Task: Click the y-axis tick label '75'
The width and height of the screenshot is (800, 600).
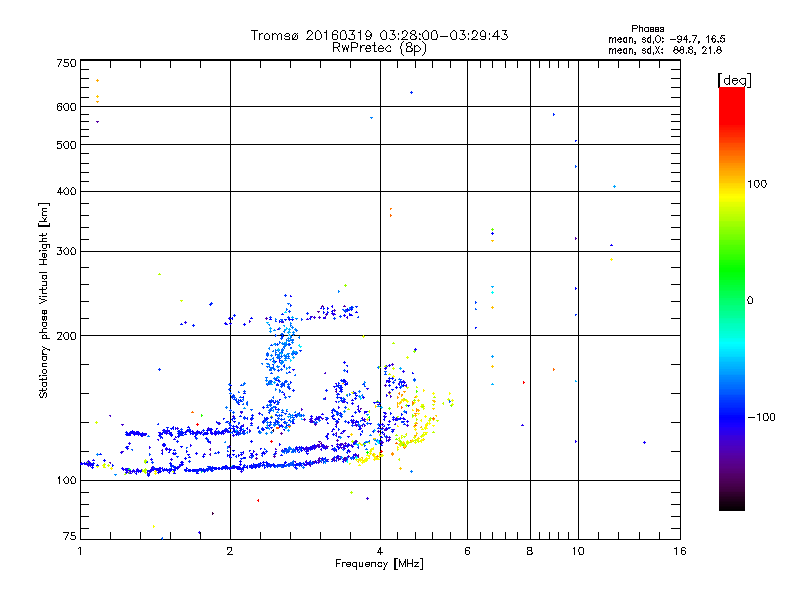Action: 70,536
